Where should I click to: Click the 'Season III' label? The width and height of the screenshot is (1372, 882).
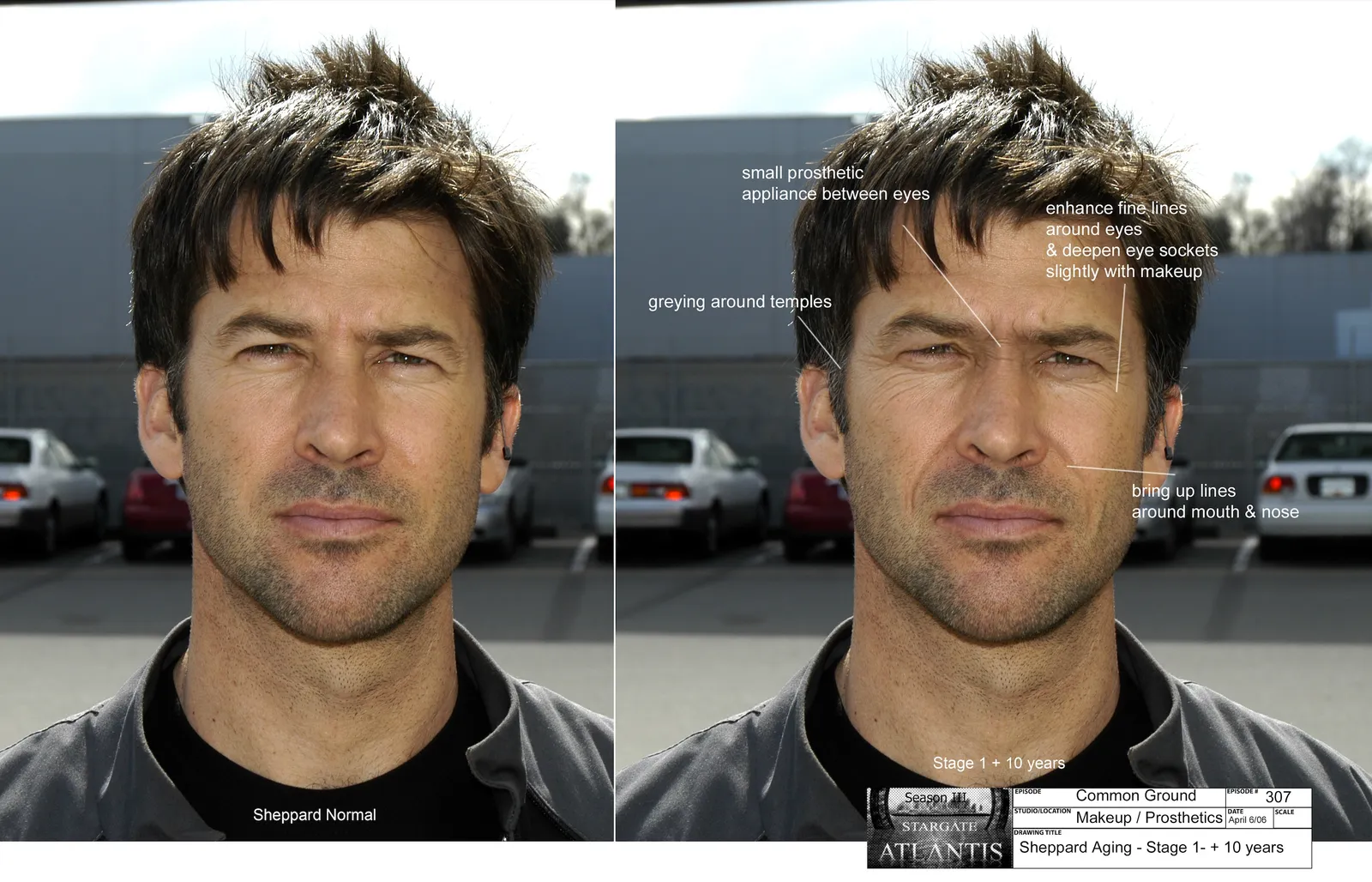point(936,798)
